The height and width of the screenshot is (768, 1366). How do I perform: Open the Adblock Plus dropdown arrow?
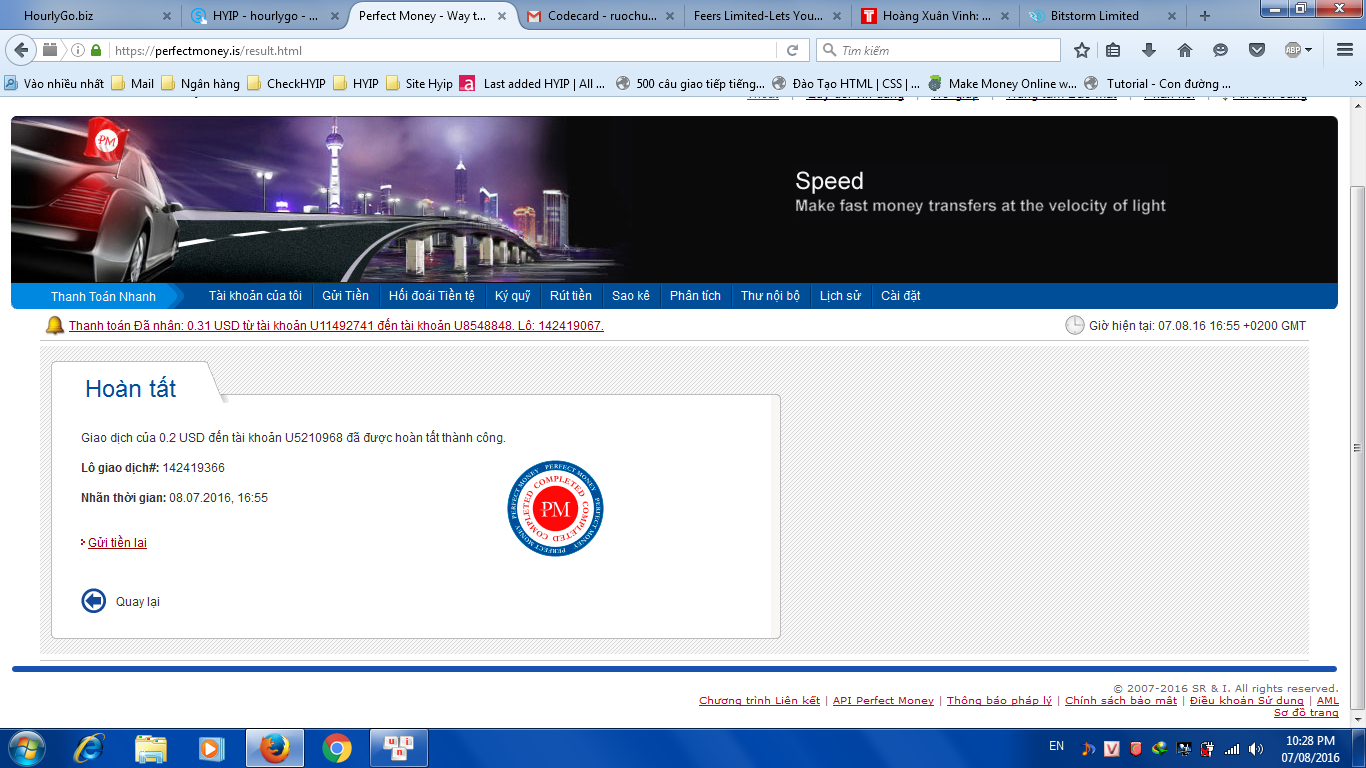(x=1308, y=50)
